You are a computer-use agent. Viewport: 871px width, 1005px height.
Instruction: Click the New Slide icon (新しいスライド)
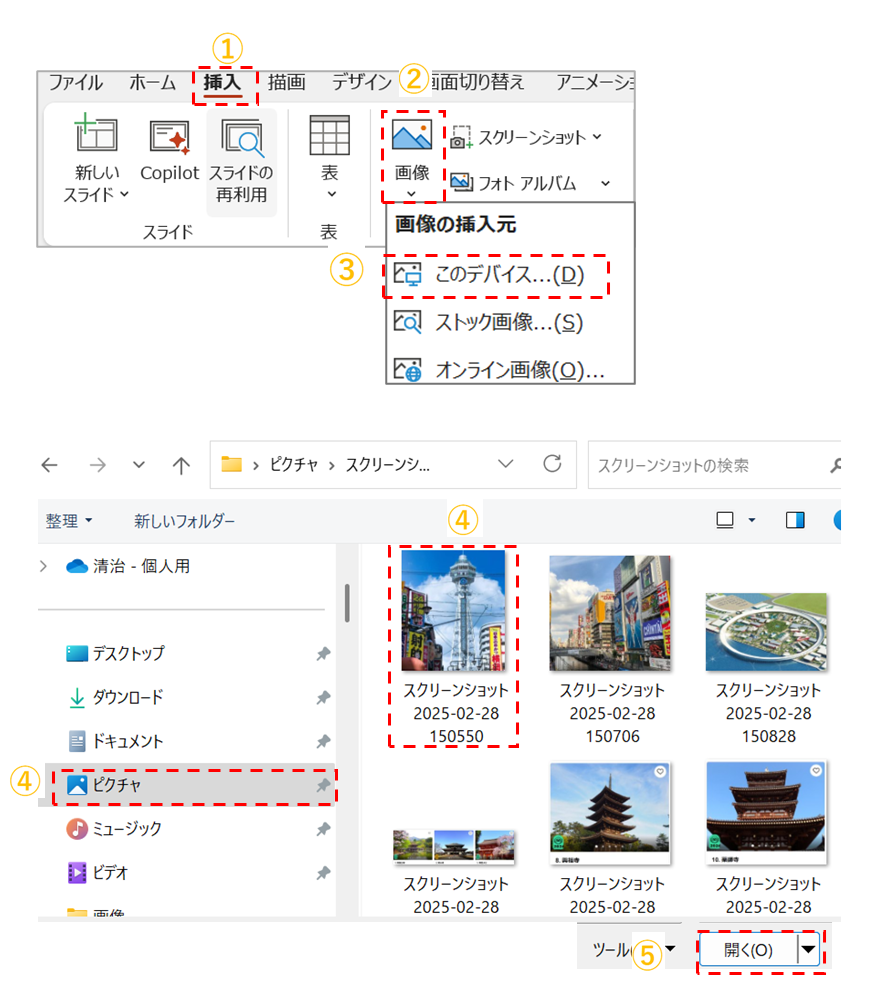point(96,135)
